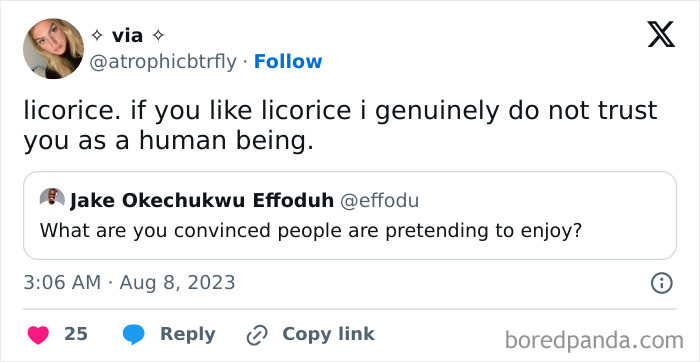Viewport: 700px width, 362px height.
Task: Click the blue reply speech bubble icon
Action: point(133,335)
